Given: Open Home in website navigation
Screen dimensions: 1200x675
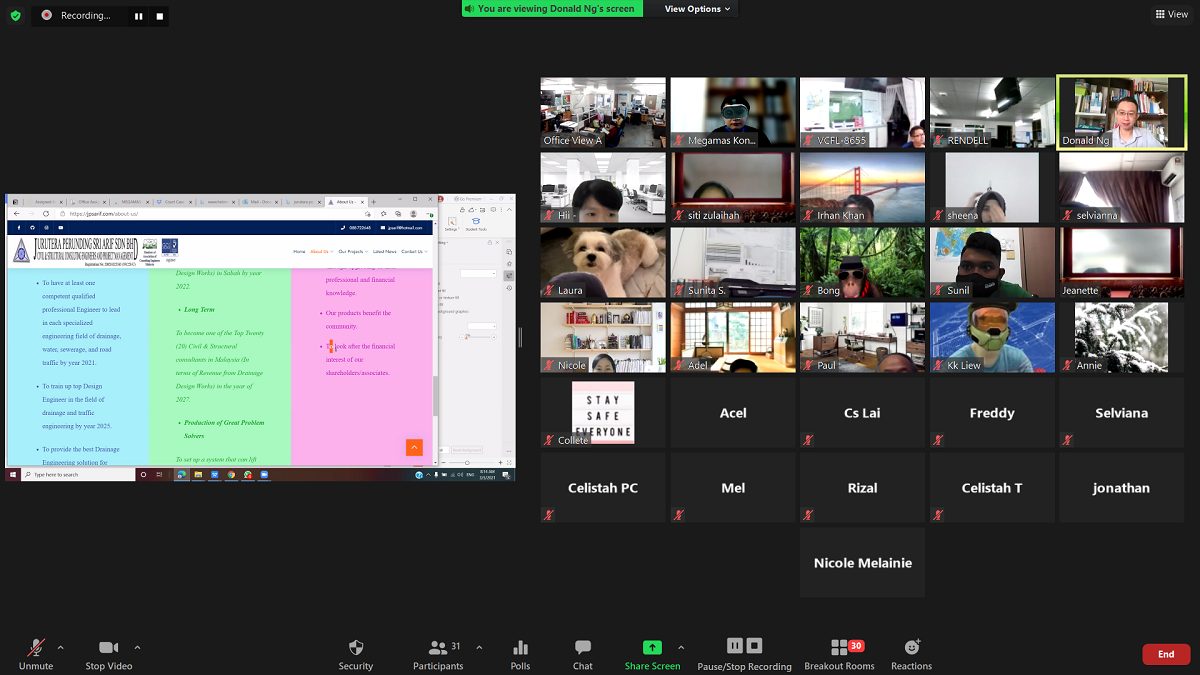Looking at the screenshot, I should (x=299, y=251).
